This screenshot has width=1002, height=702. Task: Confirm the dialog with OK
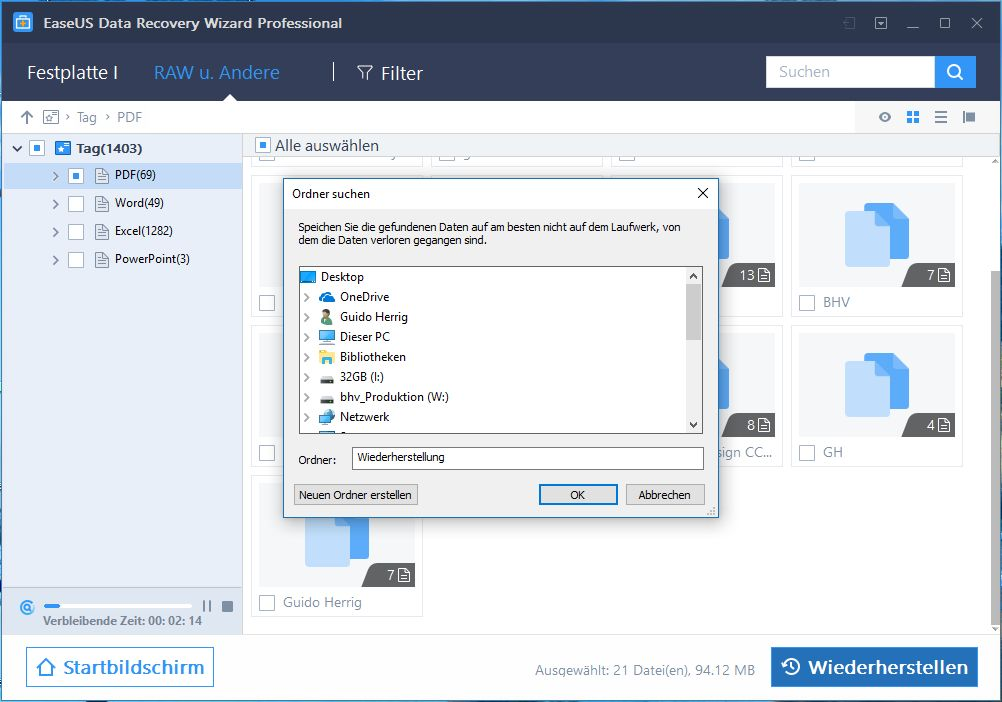[578, 494]
